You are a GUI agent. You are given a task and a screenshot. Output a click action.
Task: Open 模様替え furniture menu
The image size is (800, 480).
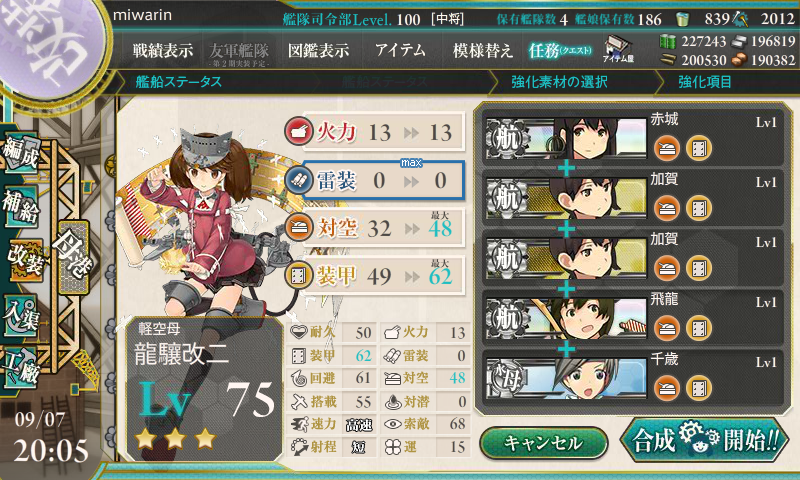click(x=482, y=50)
